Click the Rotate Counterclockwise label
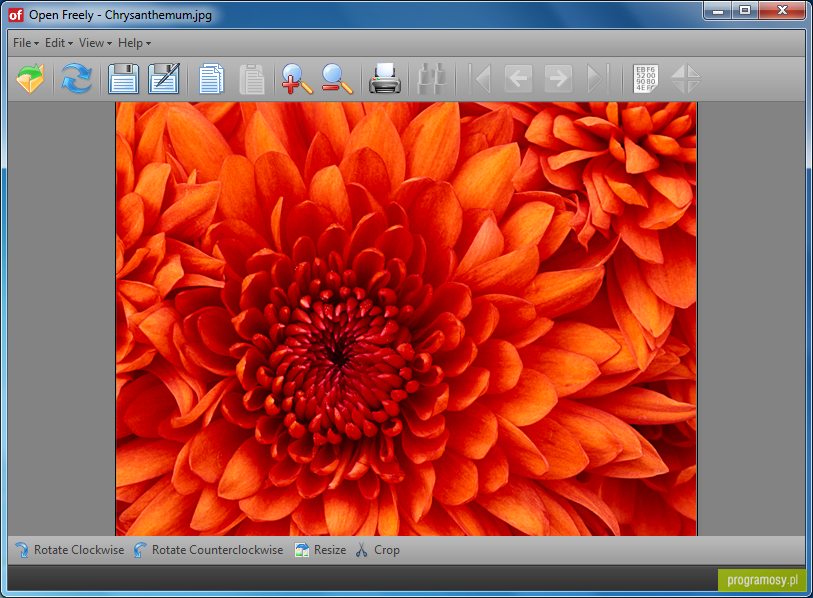This screenshot has width=813, height=598. [x=217, y=550]
